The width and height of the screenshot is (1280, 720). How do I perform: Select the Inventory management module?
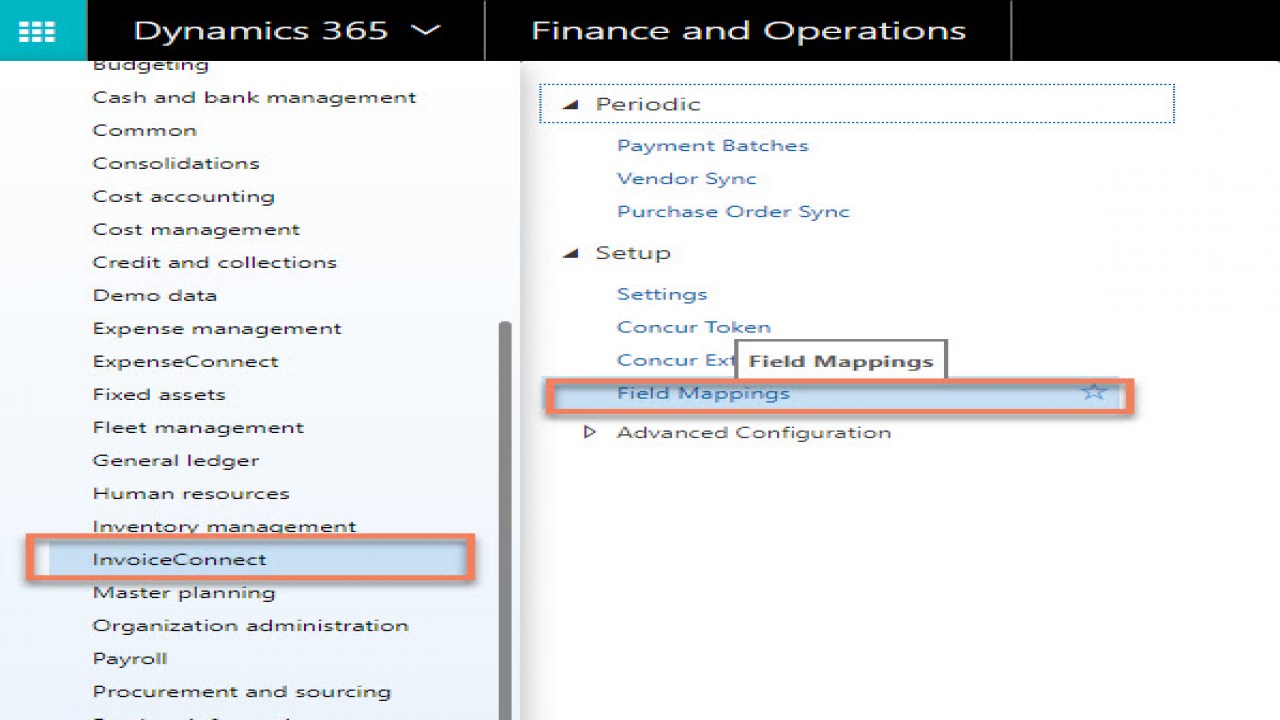[x=225, y=527]
